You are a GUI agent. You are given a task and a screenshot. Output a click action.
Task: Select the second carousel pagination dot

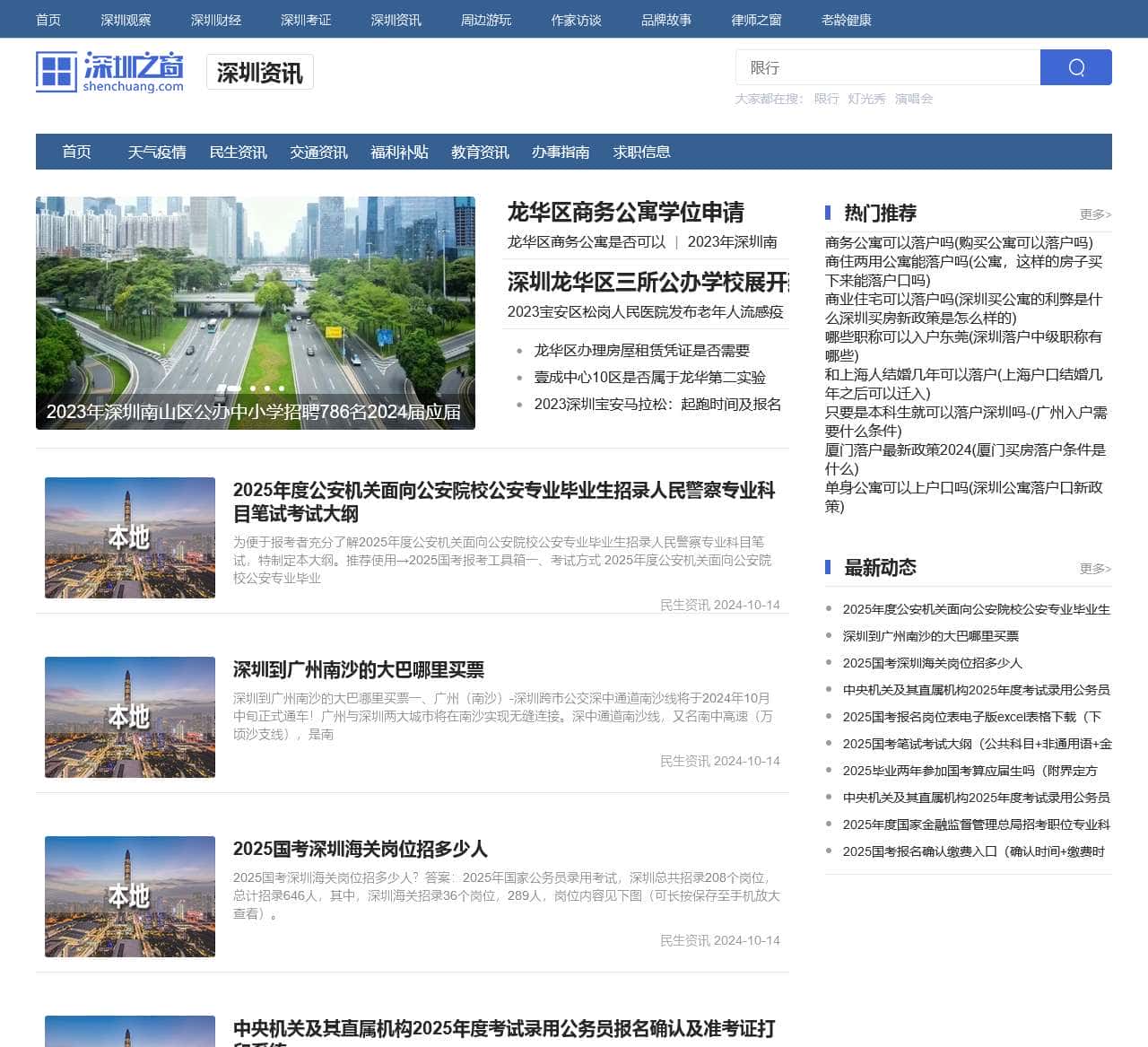[254, 388]
